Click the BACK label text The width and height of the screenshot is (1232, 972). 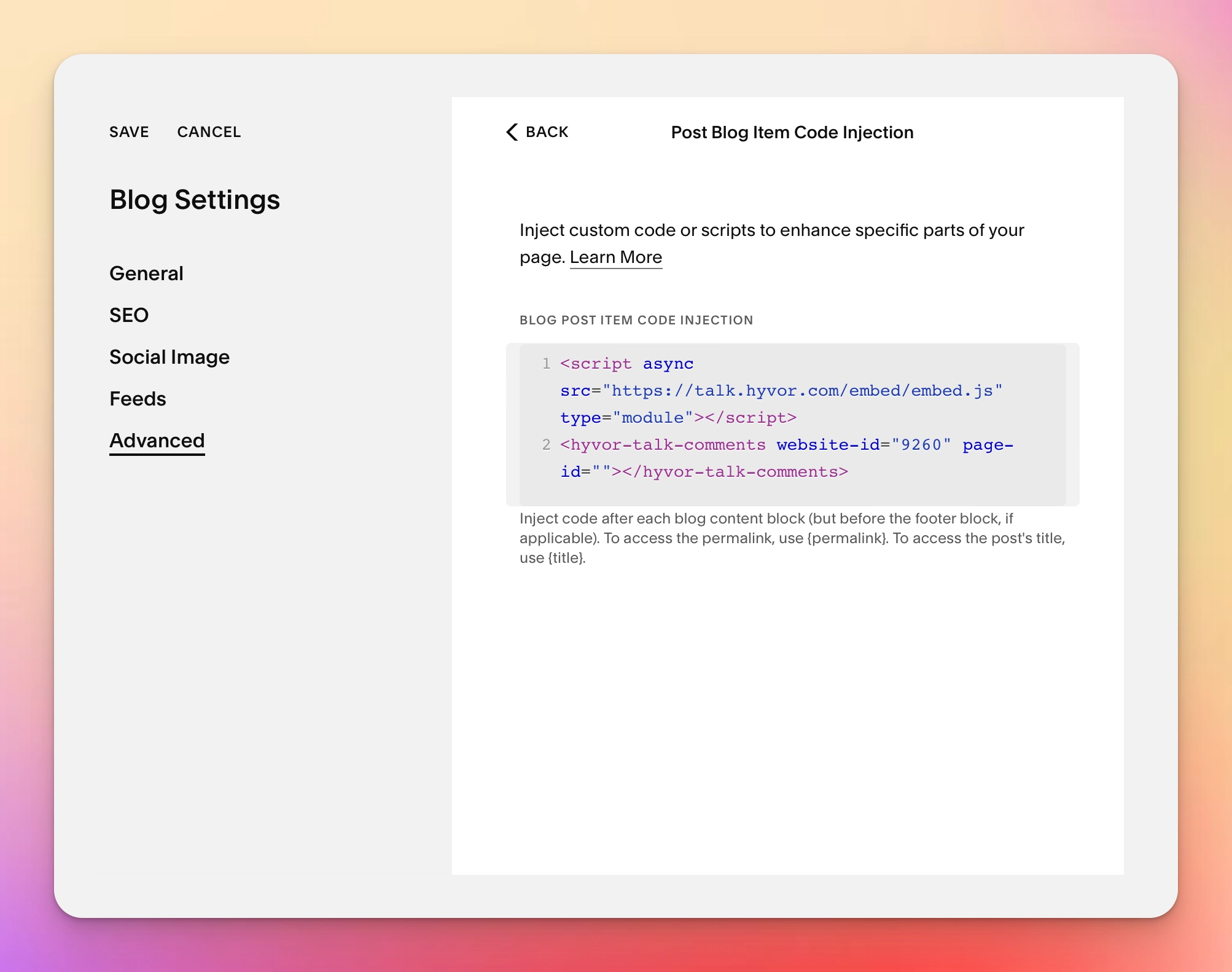(547, 132)
